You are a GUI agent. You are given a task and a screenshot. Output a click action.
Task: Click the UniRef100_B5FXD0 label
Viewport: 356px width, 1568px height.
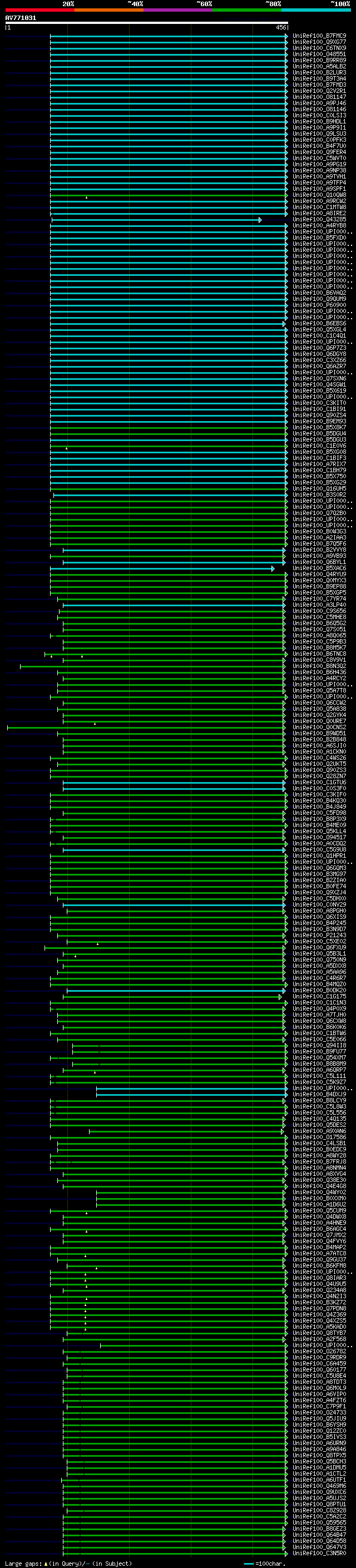pyautogui.click(x=319, y=238)
